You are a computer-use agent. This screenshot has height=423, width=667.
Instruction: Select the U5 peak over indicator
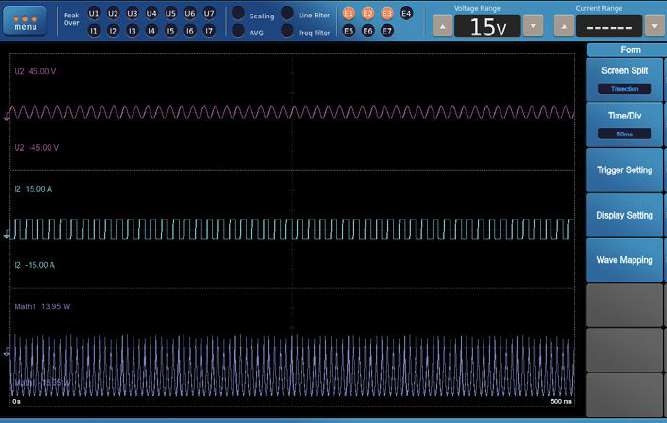click(171, 14)
